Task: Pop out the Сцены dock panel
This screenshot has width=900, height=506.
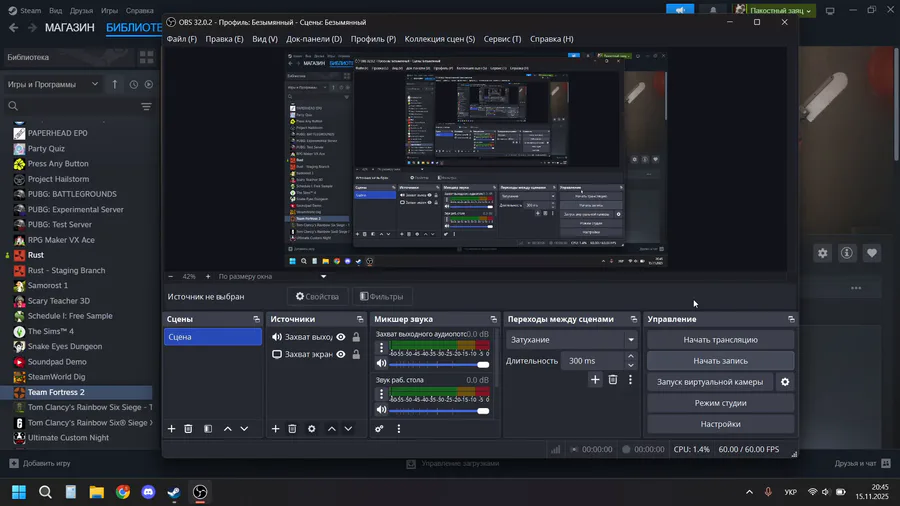Action: [257, 319]
